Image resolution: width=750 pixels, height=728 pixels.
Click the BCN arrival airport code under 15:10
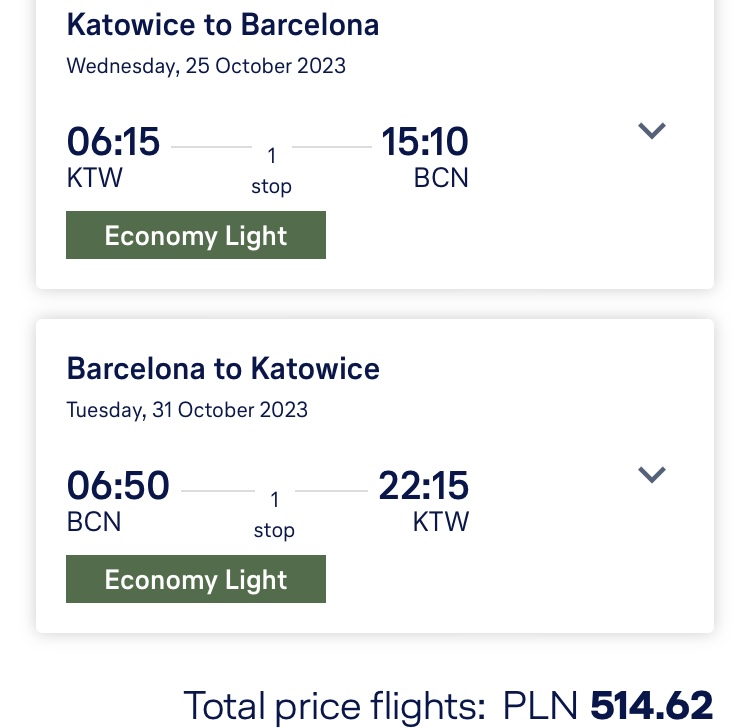pyautogui.click(x=441, y=178)
